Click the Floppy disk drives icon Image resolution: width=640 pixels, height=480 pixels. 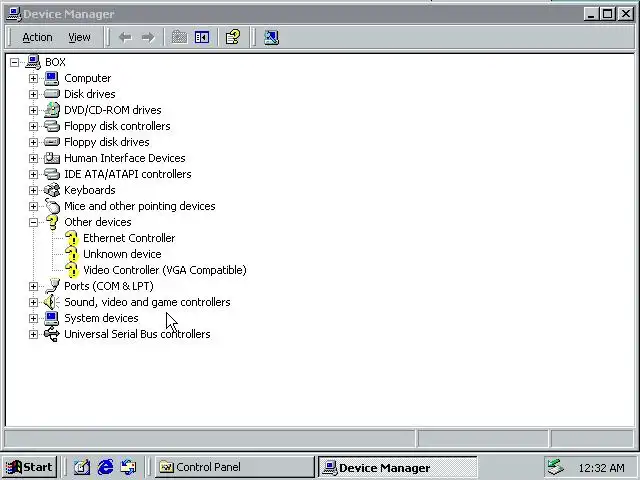coord(52,142)
